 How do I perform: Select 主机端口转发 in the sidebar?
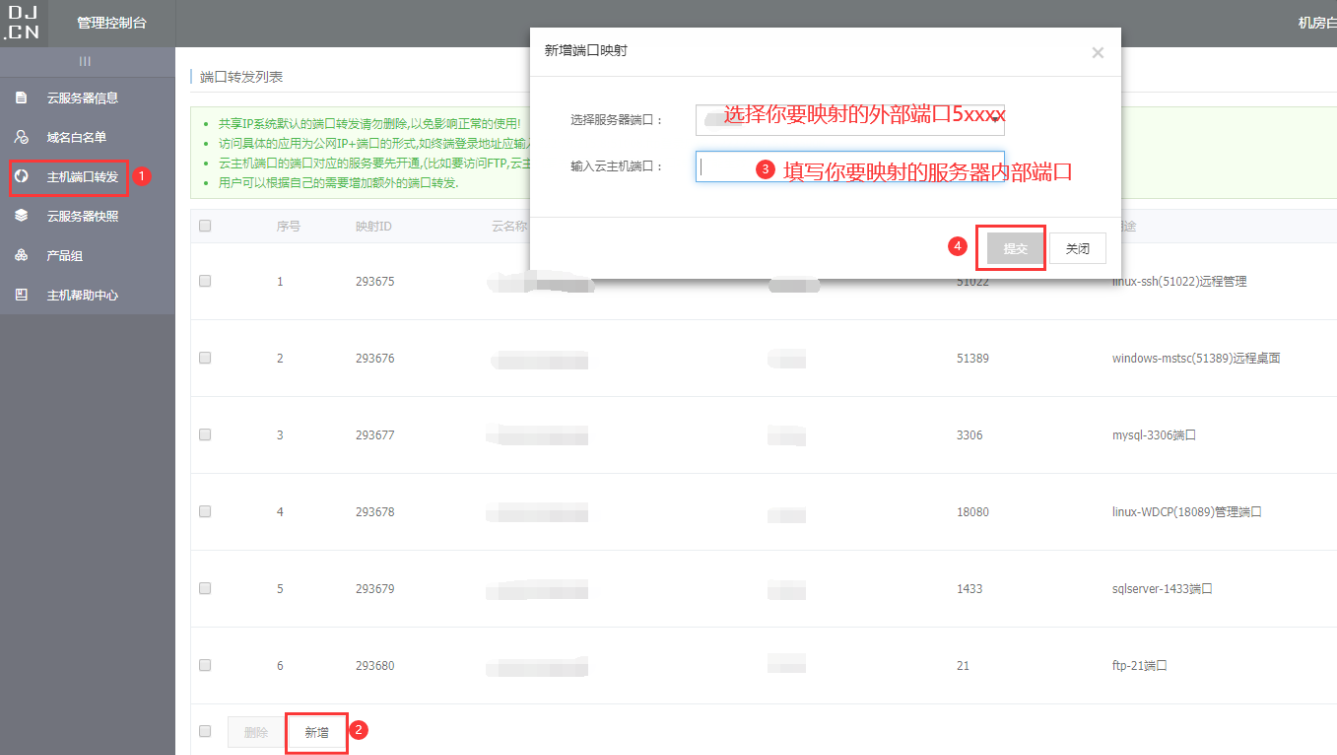[x=82, y=177]
